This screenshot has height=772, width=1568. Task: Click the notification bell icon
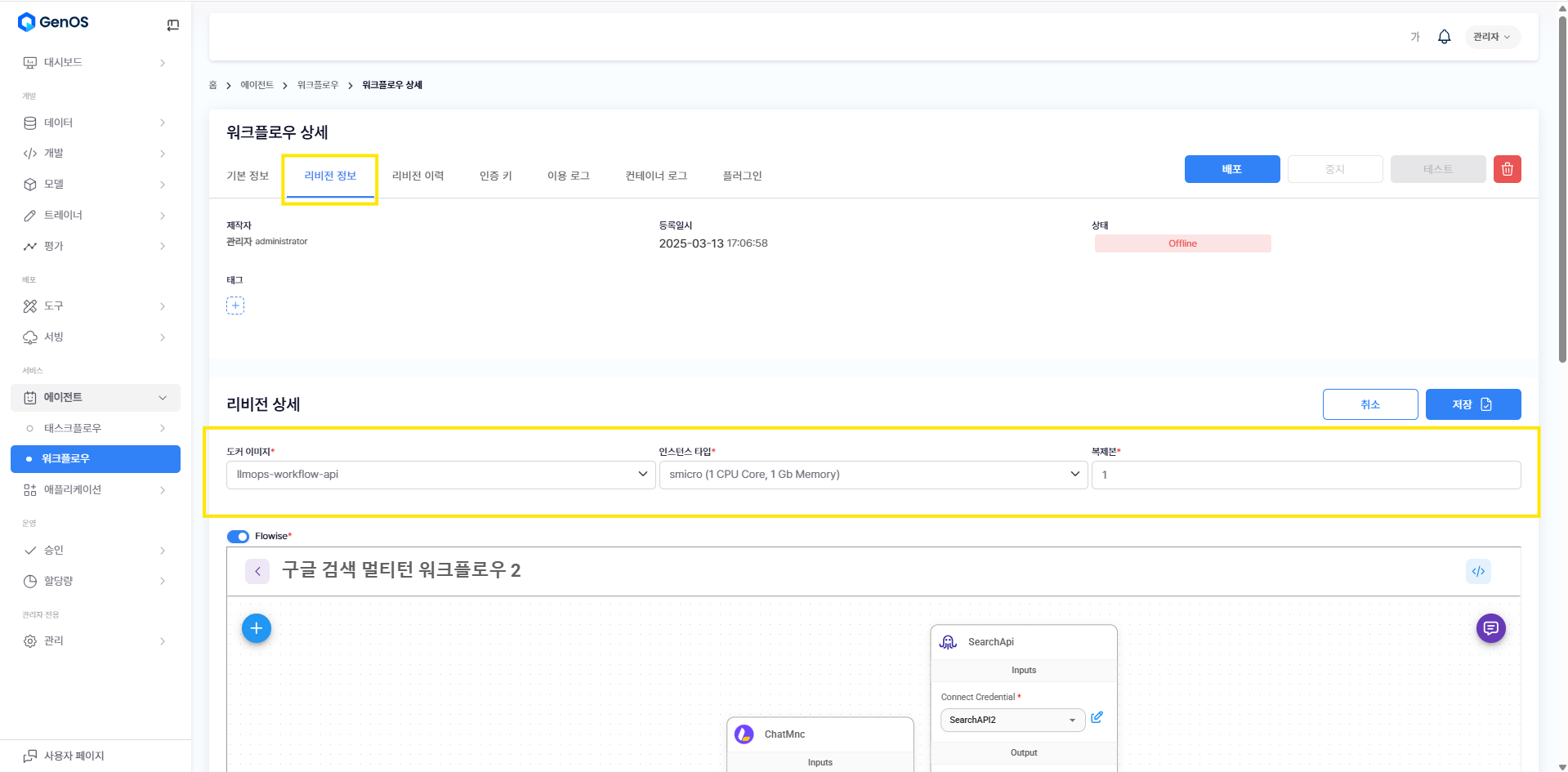pos(1444,37)
